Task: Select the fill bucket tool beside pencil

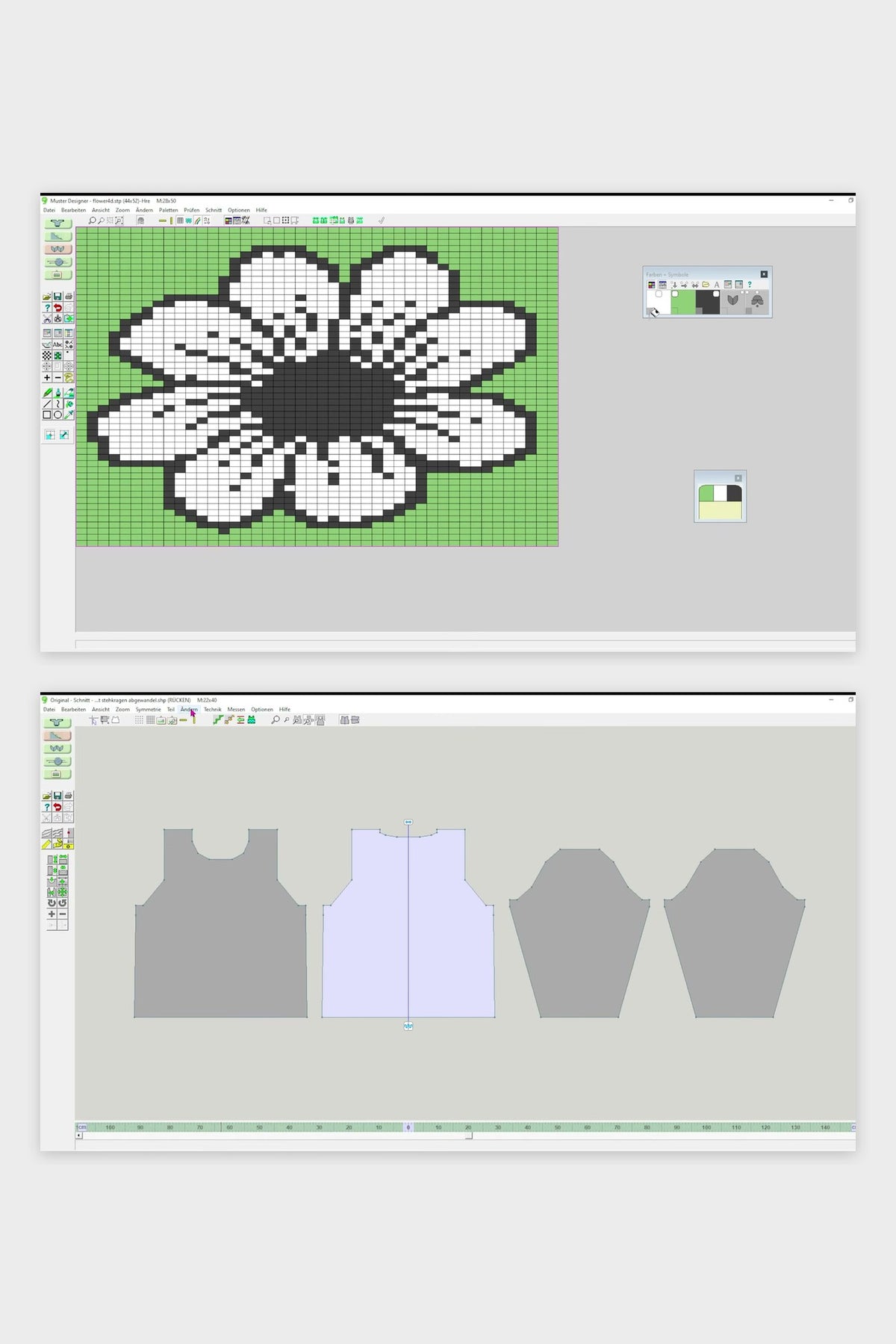Action: pyautogui.click(x=57, y=392)
